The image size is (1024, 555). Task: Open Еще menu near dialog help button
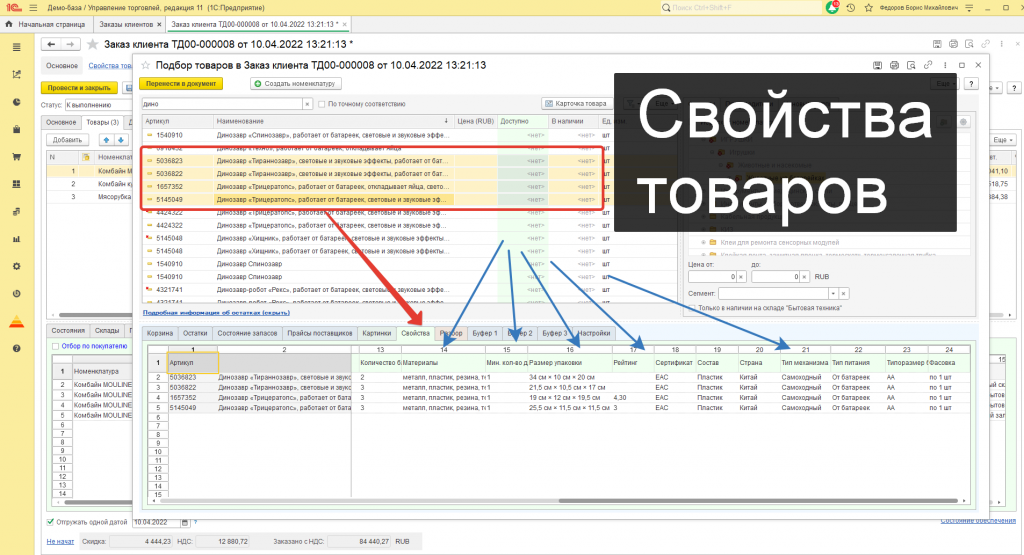tap(946, 84)
